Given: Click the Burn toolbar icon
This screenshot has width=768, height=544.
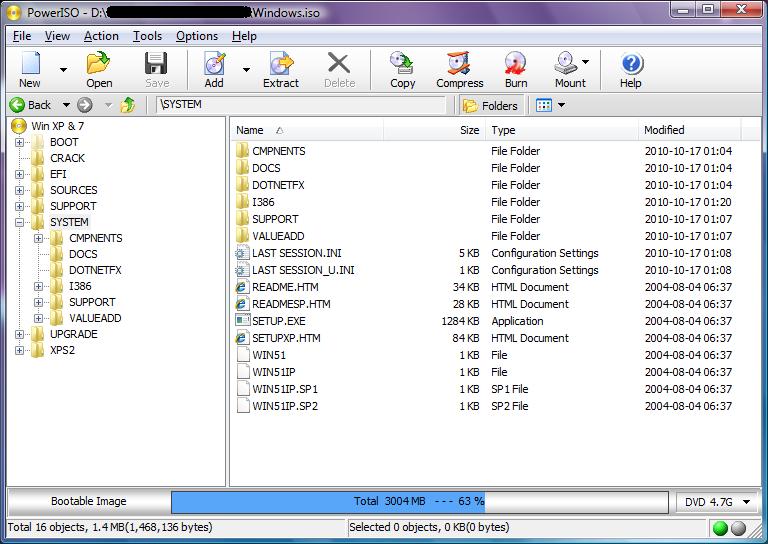Looking at the screenshot, I should point(516,63).
